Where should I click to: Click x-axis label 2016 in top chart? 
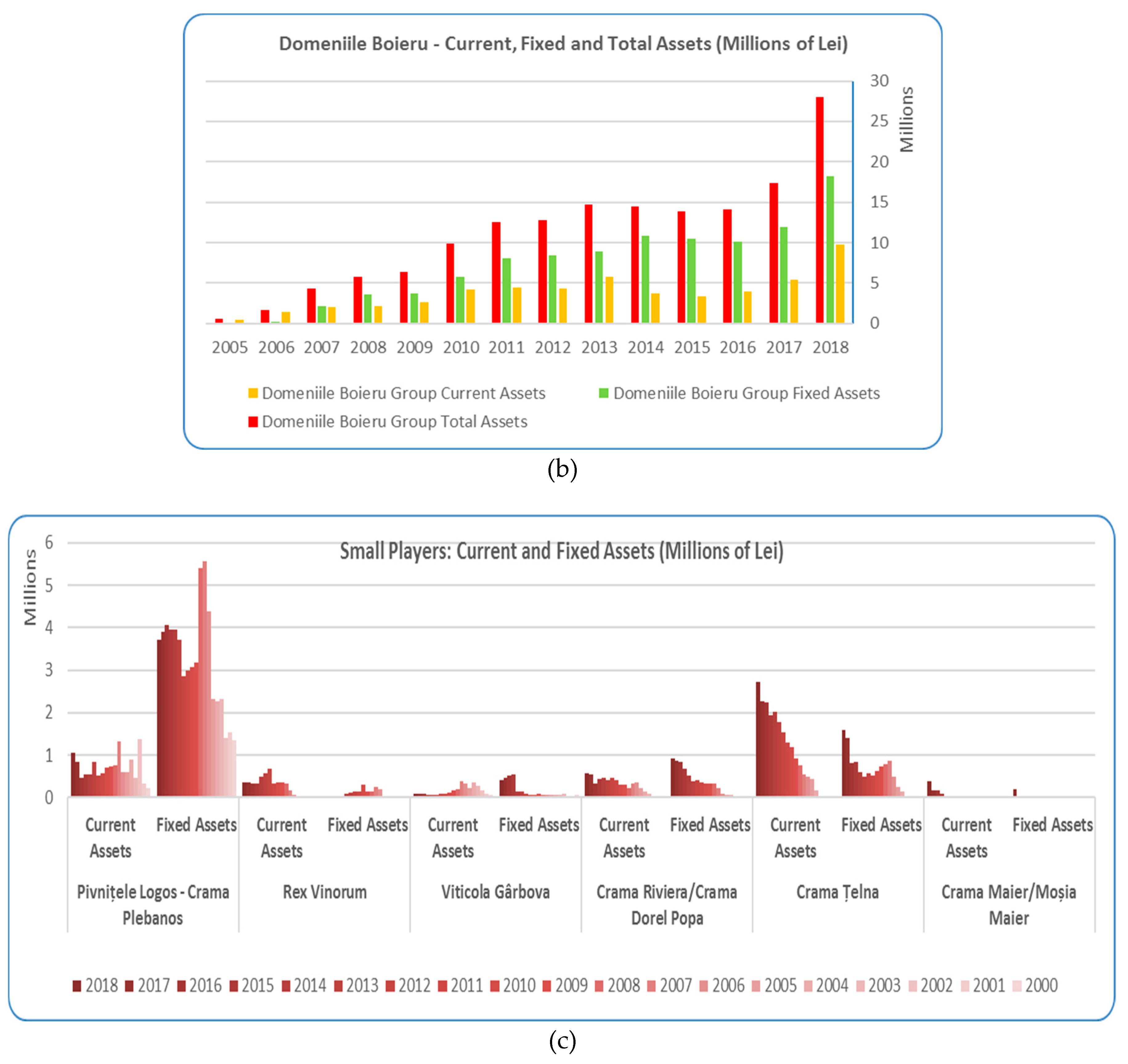tap(738, 347)
